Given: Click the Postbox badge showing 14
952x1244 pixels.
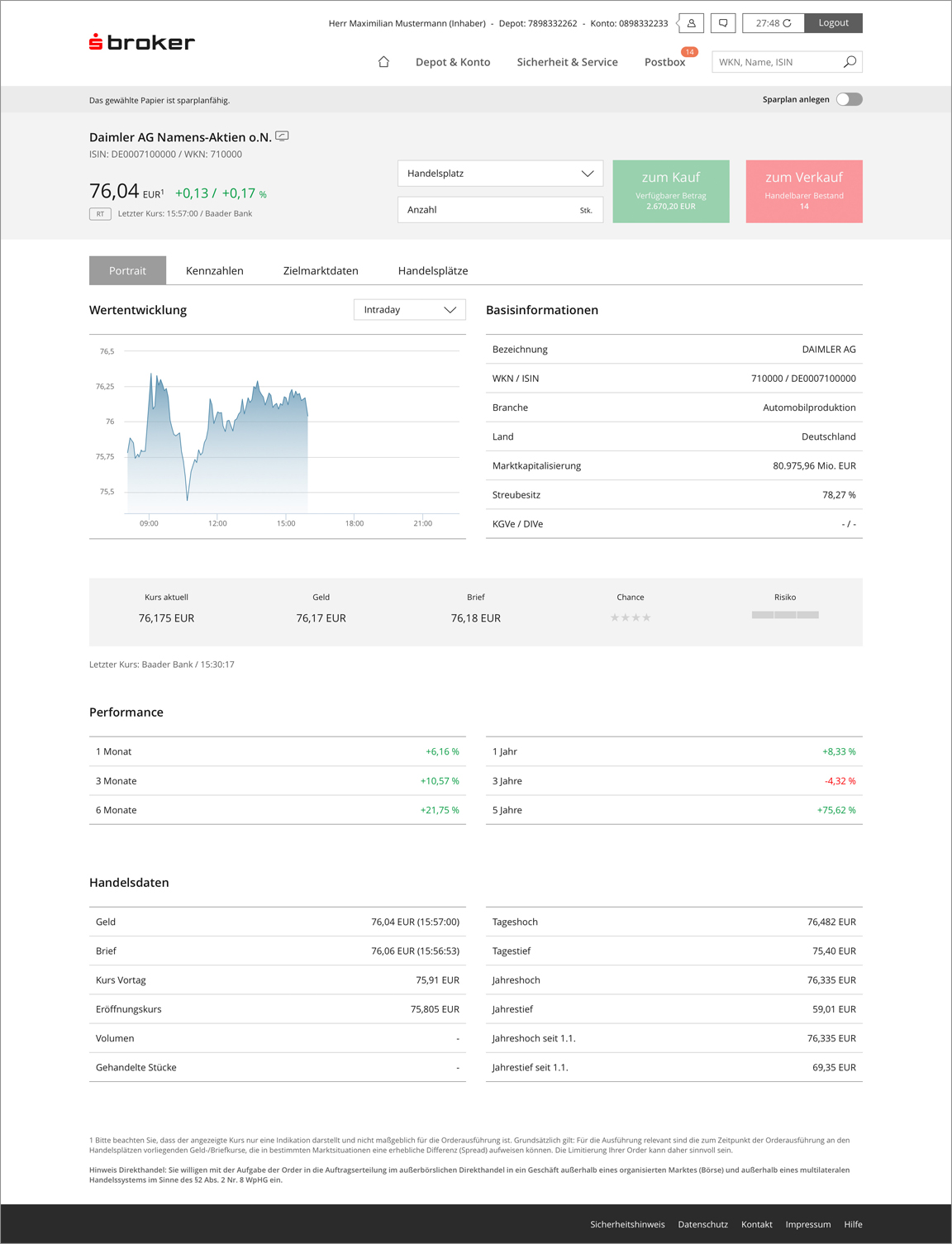Looking at the screenshot, I should coord(690,52).
